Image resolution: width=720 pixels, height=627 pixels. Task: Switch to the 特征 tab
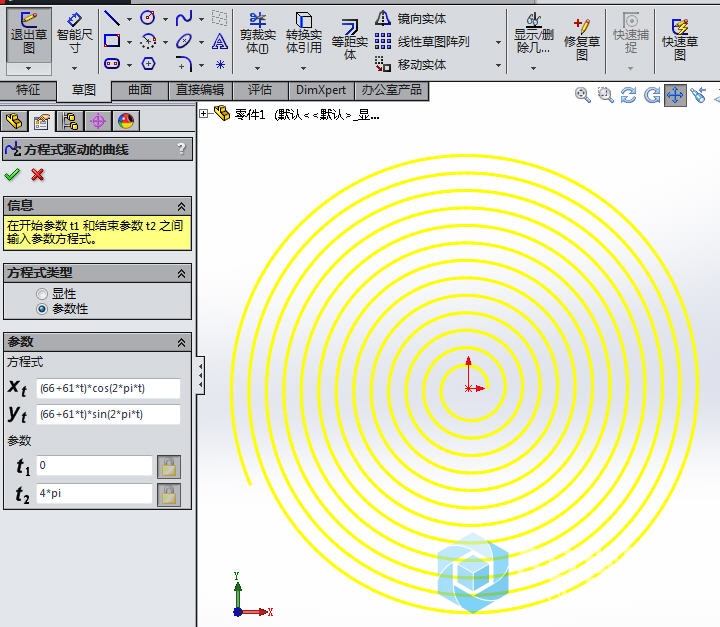coord(28,90)
